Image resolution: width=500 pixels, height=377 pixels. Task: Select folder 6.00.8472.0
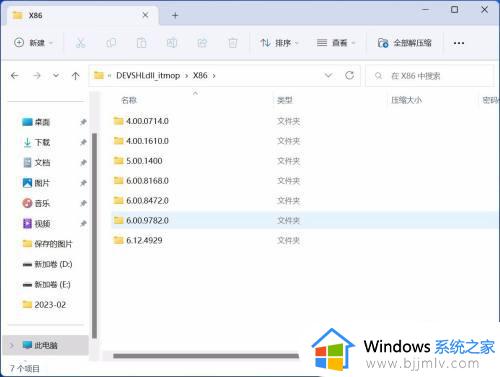[305, 201]
